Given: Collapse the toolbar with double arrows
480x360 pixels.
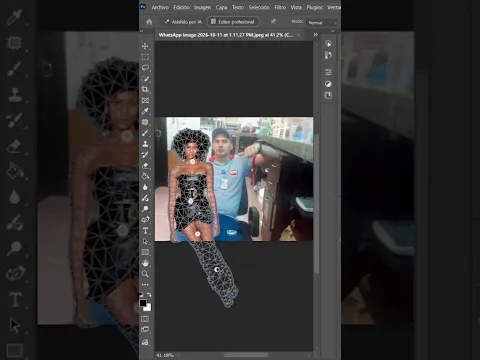Looking at the screenshot, I should 141,31.
